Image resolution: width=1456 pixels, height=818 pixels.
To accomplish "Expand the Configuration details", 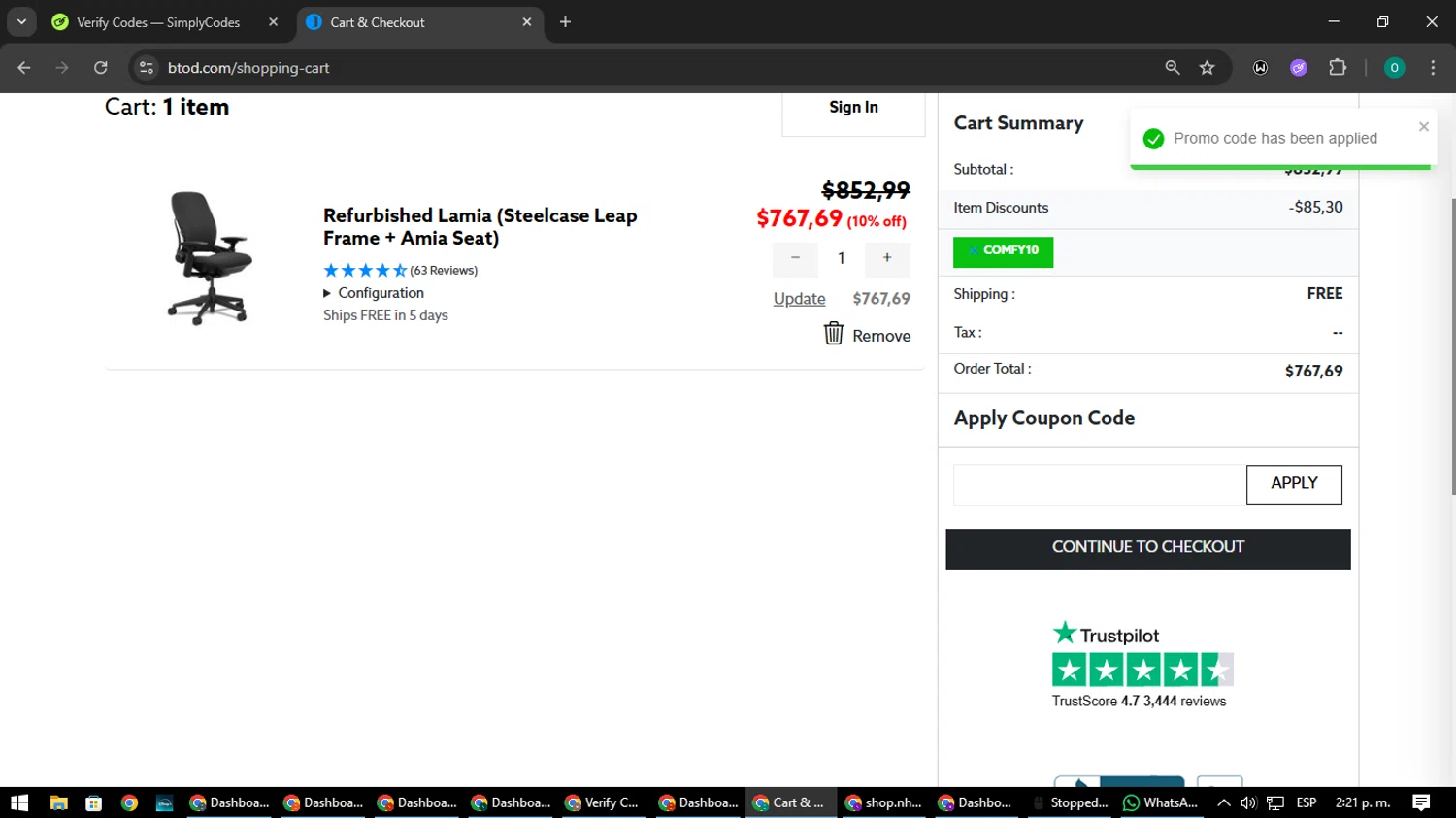I will point(374,293).
